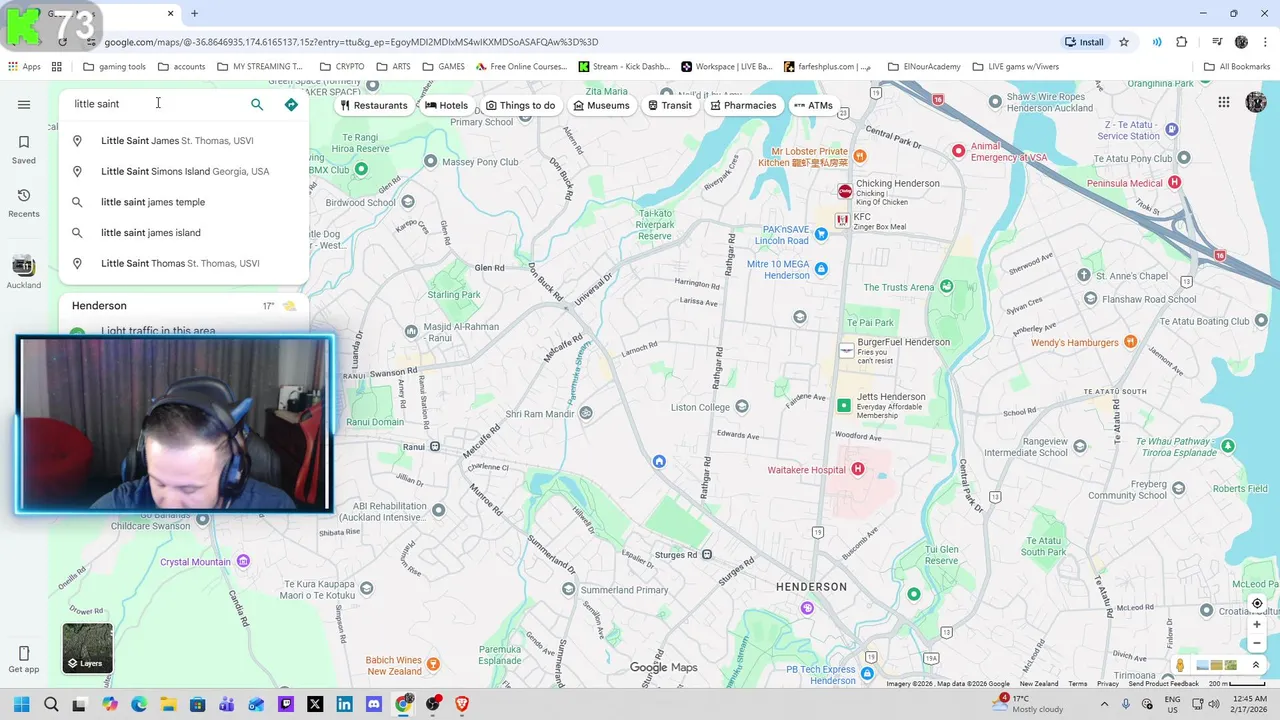Open Free Online Courses bookmark
Viewport: 1280px width, 720px height.
coord(522,67)
